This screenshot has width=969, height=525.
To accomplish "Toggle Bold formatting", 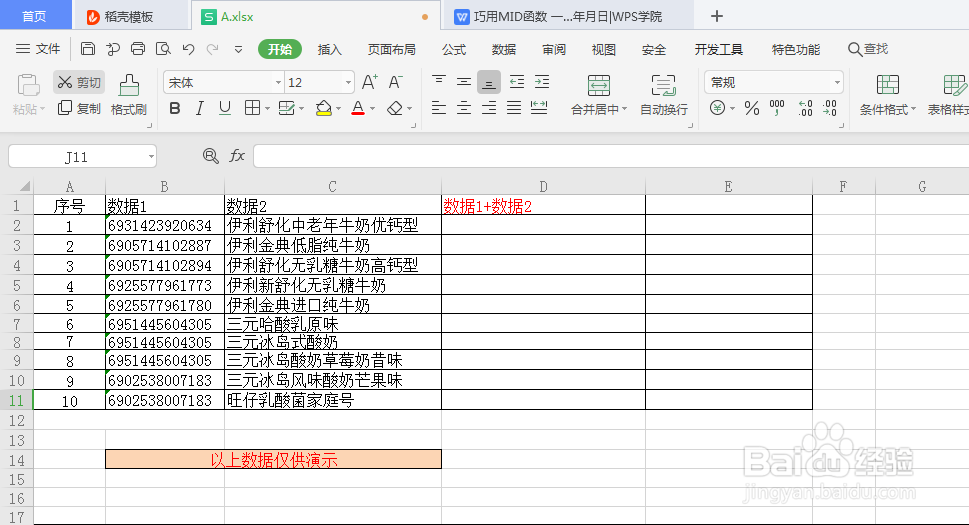I will coord(175,109).
